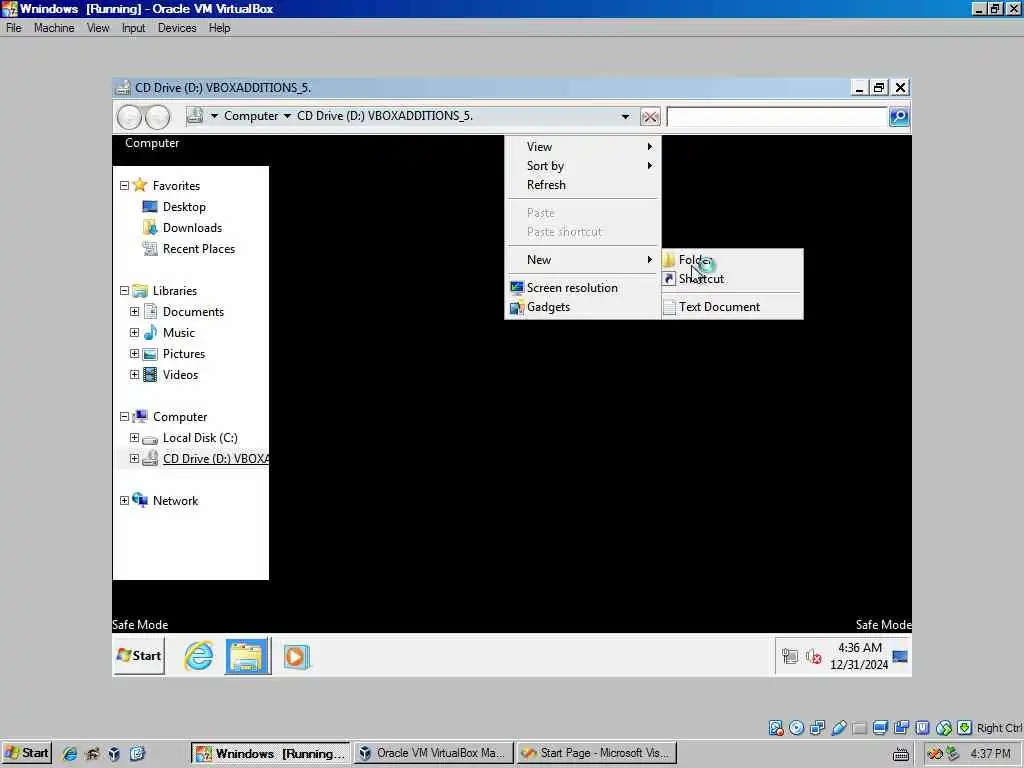This screenshot has width=1024, height=768.
Task: Click the mouse integration status icon
Action: pyautogui.click(x=944, y=728)
